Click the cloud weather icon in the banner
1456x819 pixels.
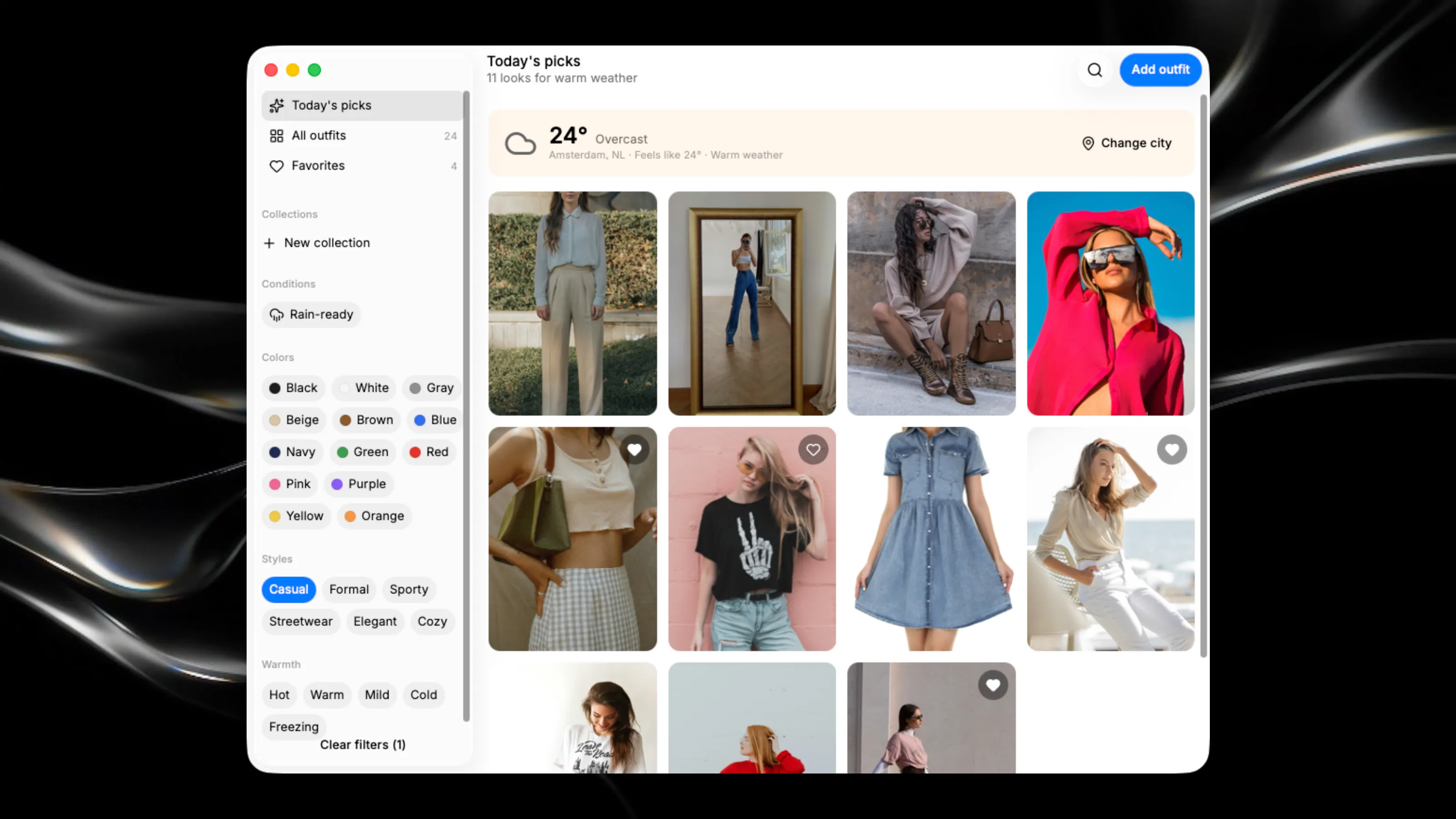(x=520, y=144)
